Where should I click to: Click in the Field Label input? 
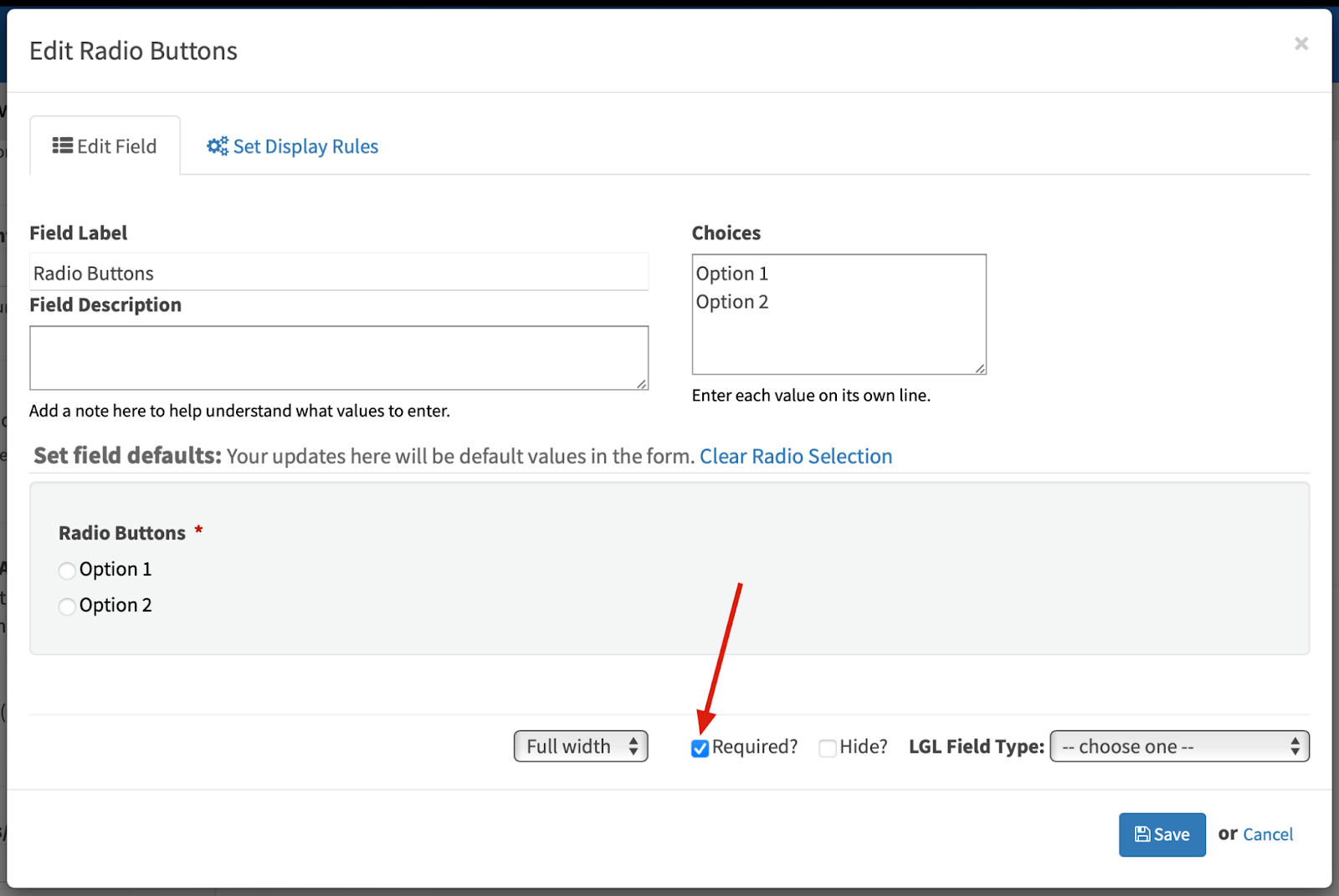[339, 274]
